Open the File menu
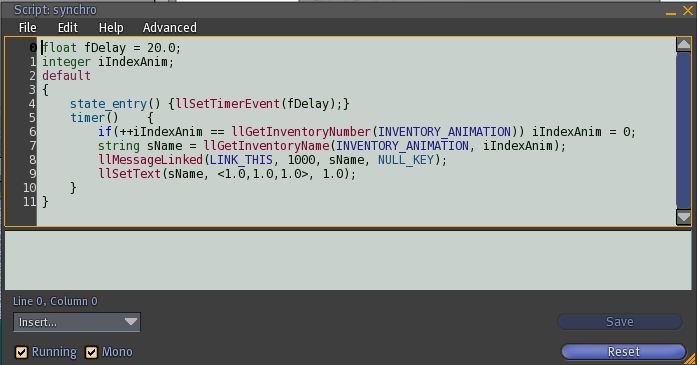697x365 pixels. click(28, 28)
